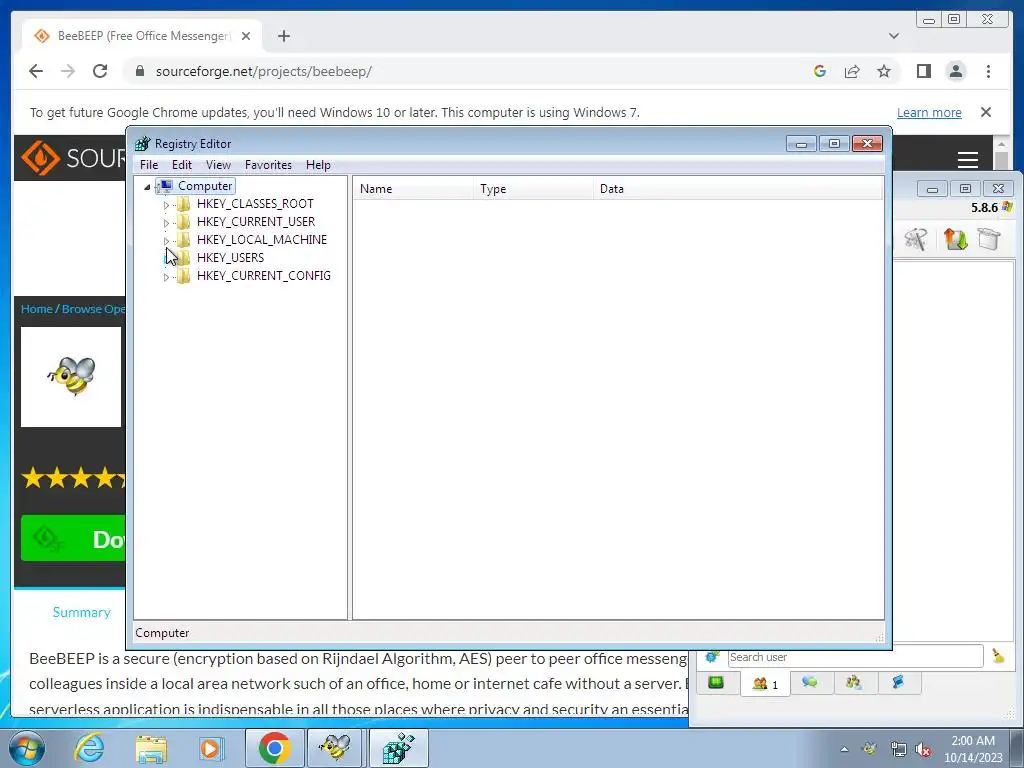Open the Favorites menu in Registry Editor

(268, 165)
